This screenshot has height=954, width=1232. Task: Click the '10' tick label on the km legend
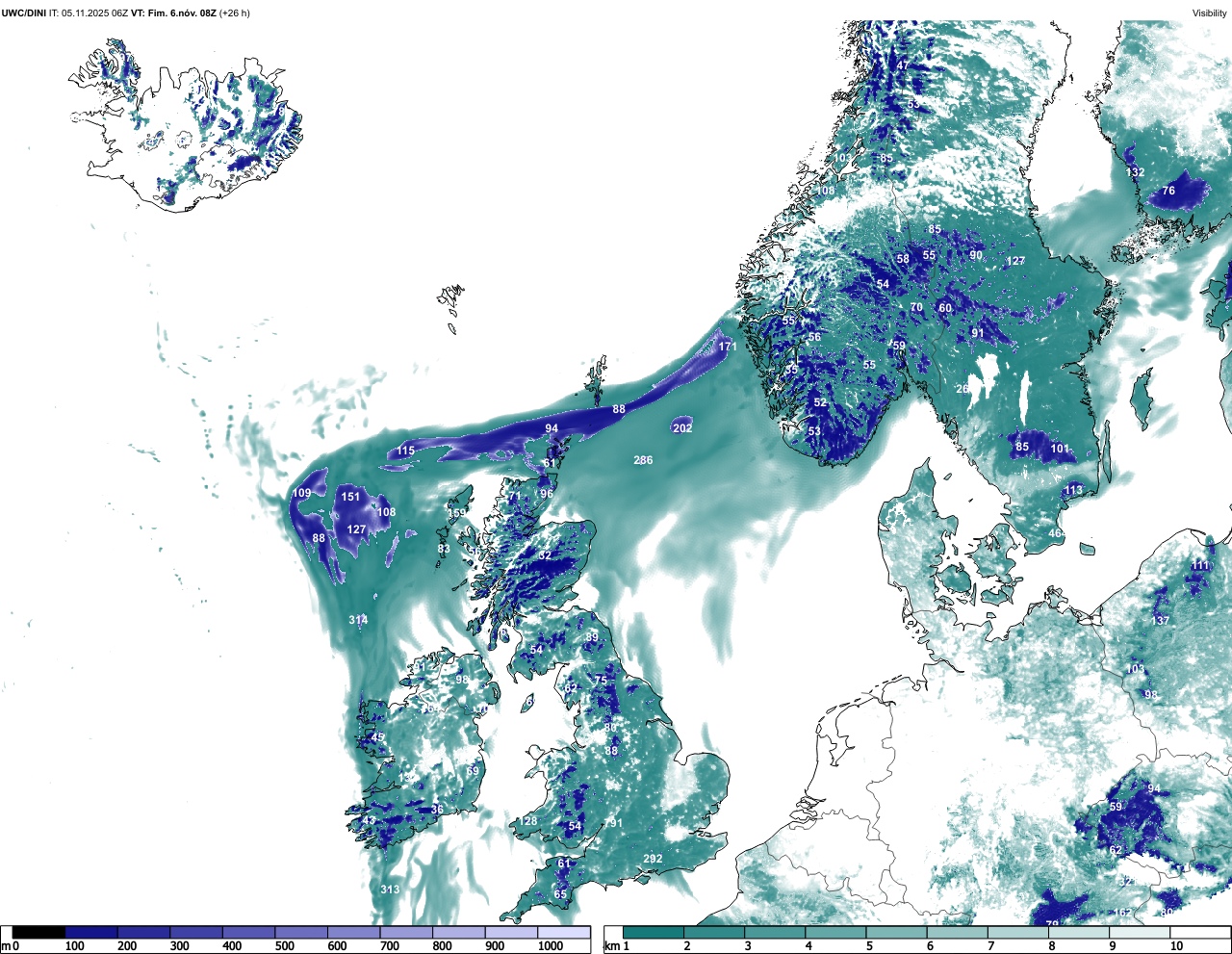1177,946
